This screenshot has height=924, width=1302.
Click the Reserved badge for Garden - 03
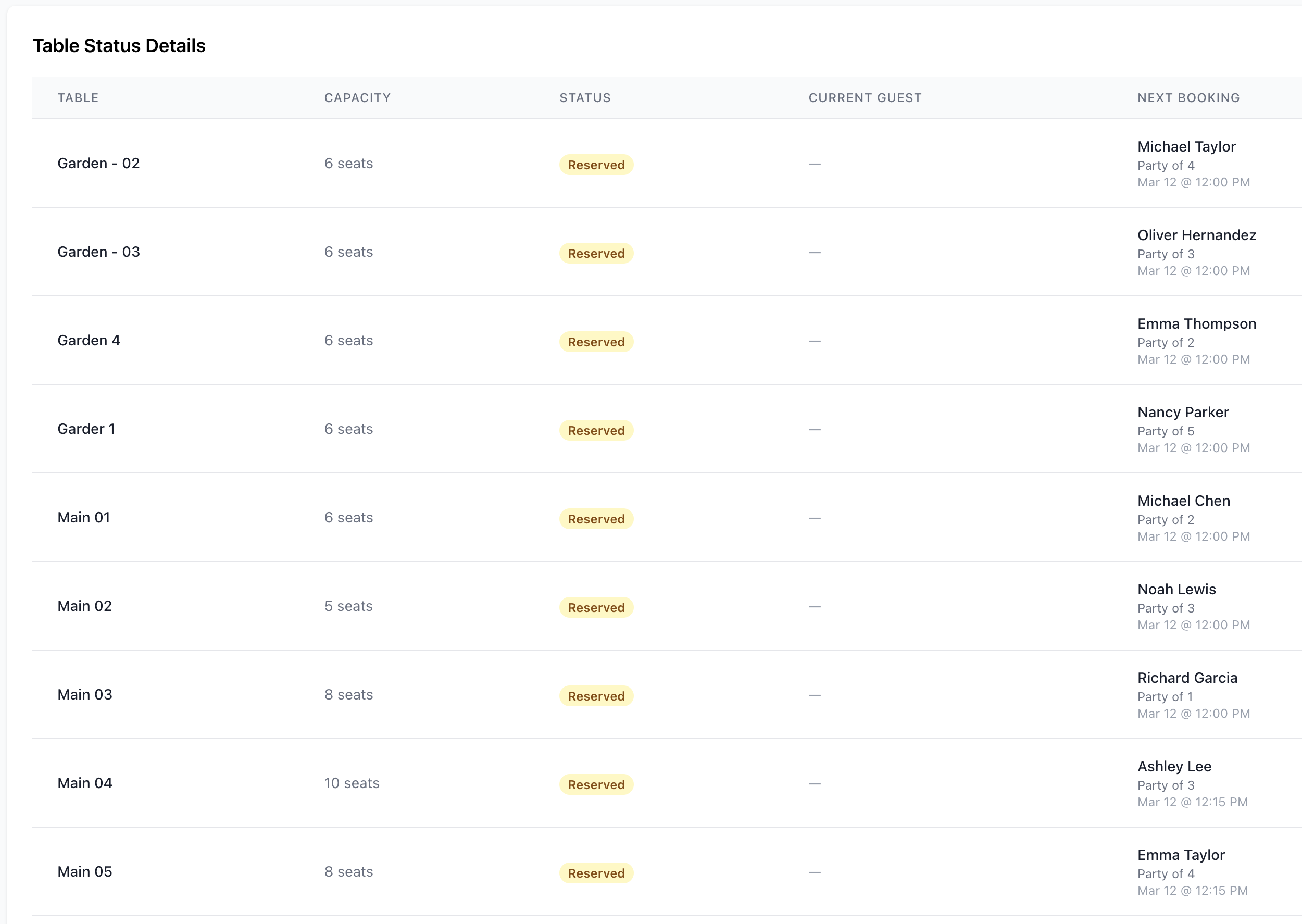(x=596, y=253)
